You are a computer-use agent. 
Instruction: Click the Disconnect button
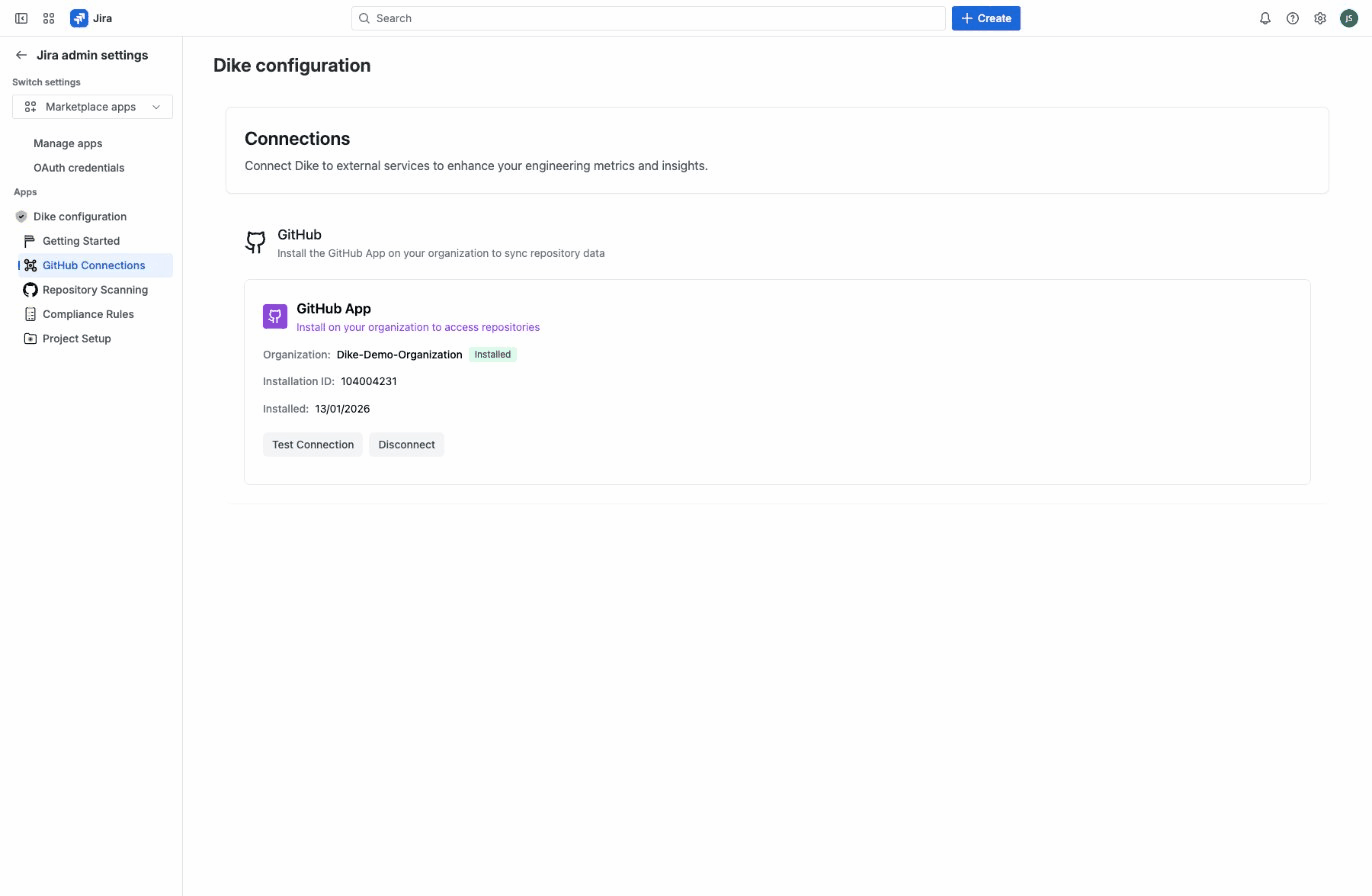coord(406,444)
